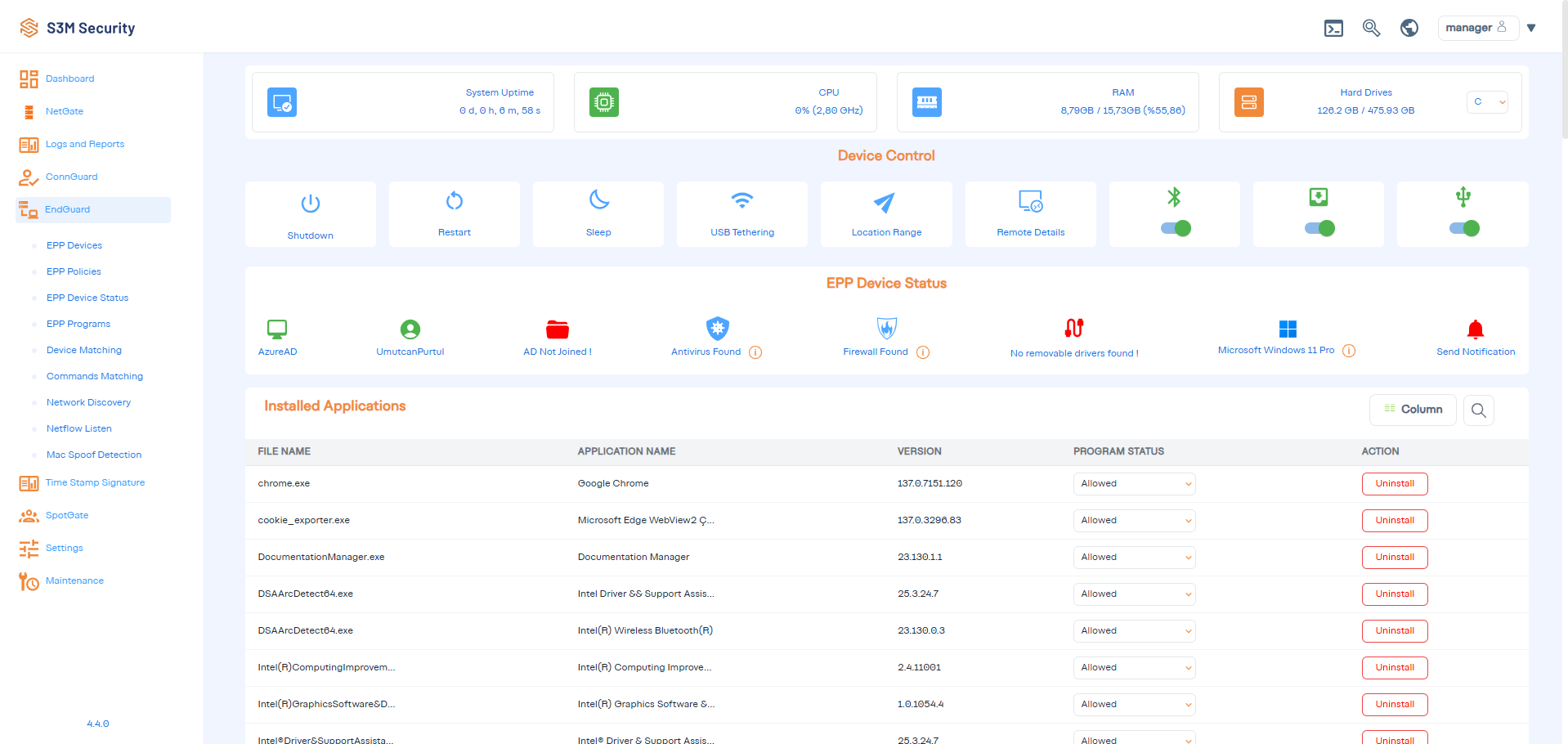The width and height of the screenshot is (1568, 744).
Task: Toggle the USB port switch
Action: pyautogui.click(x=1464, y=228)
